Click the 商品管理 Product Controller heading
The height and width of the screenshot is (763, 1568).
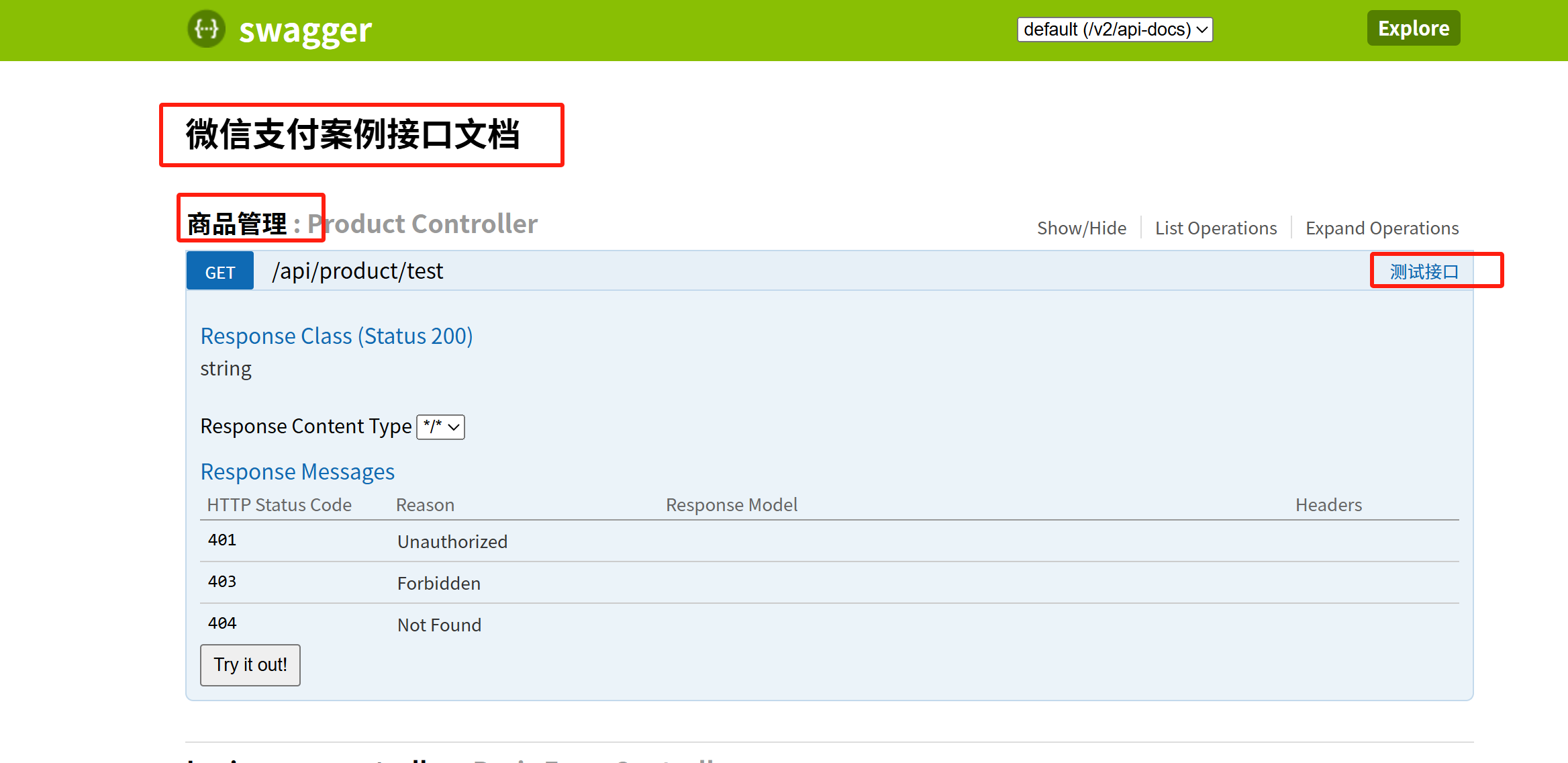362,224
